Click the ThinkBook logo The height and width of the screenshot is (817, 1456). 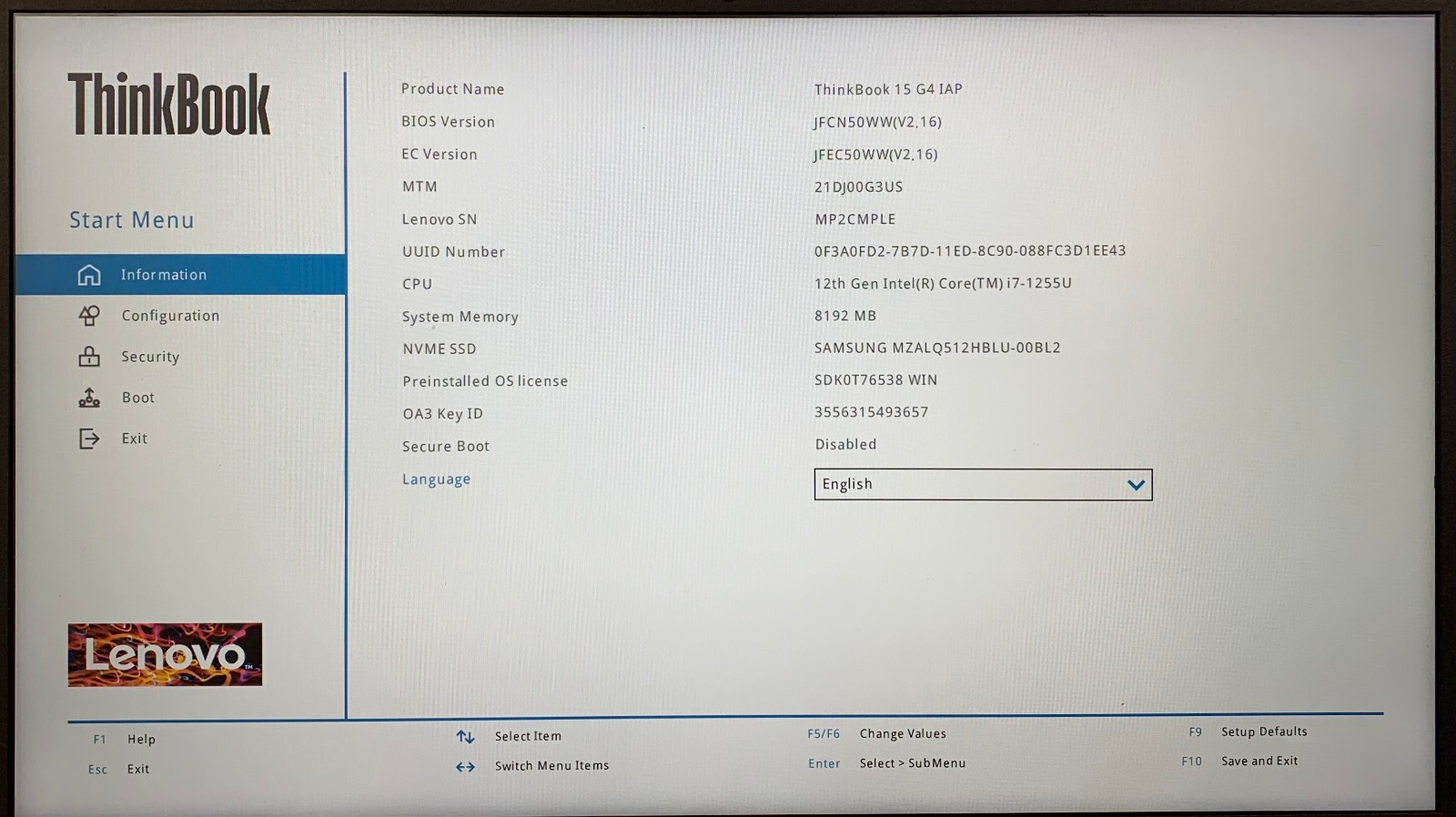point(169,105)
